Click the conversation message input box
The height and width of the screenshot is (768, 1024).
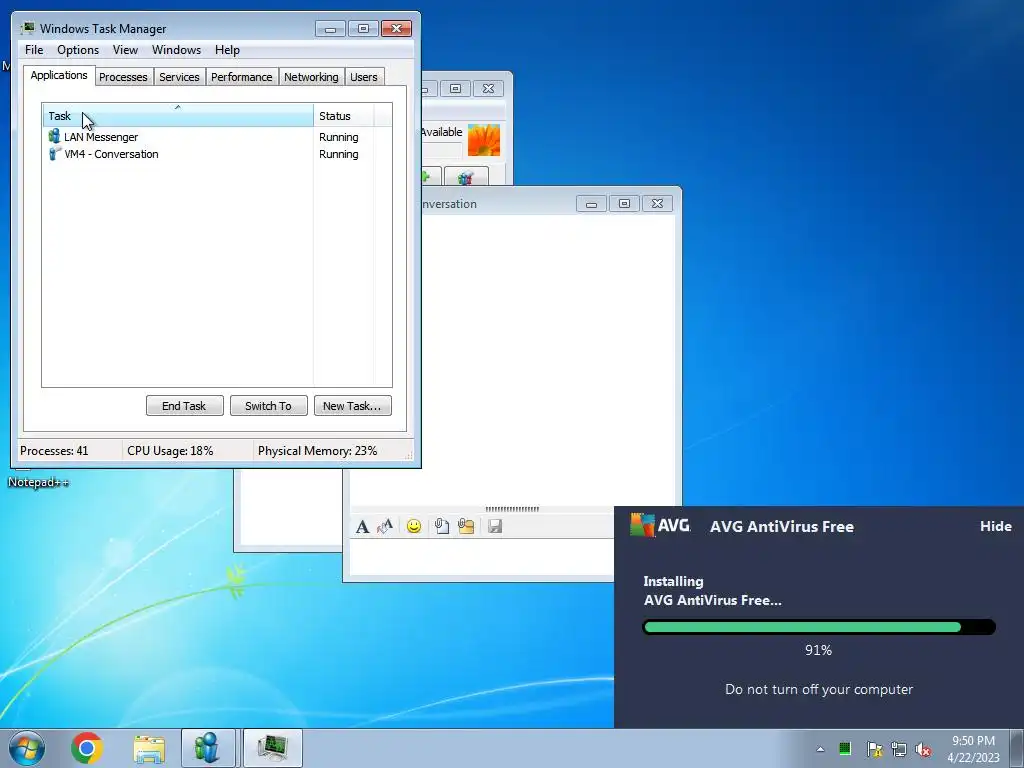click(x=482, y=556)
